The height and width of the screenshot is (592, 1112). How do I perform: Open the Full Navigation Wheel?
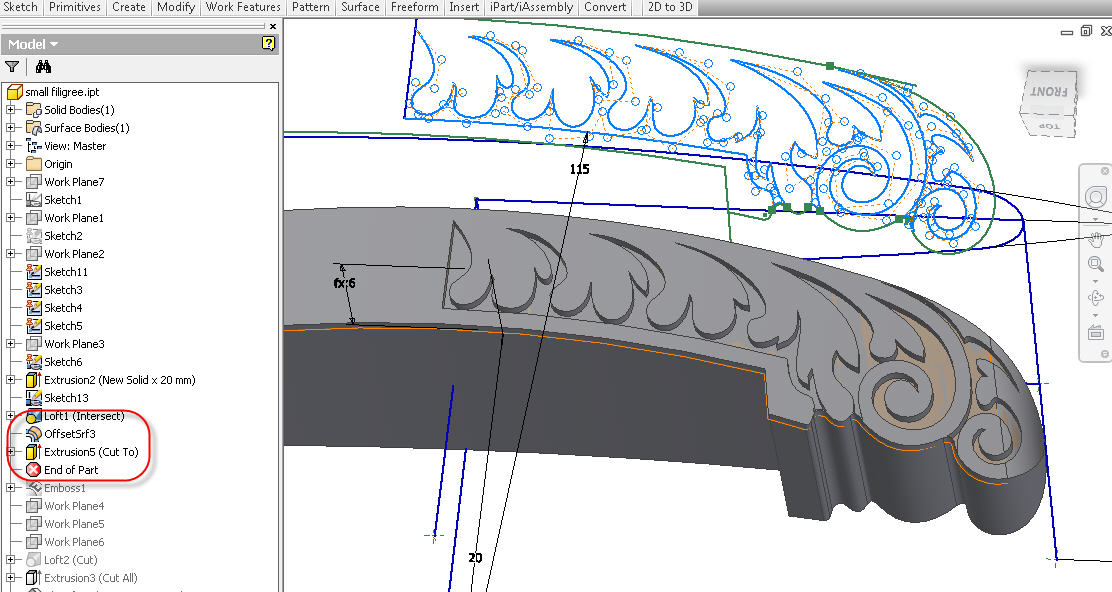pyautogui.click(x=1095, y=198)
